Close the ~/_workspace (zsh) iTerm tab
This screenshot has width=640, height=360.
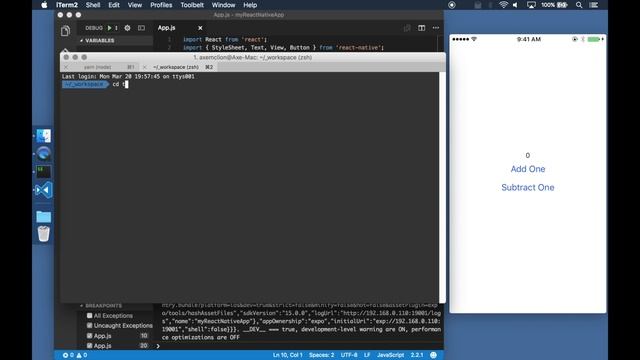point(144,67)
